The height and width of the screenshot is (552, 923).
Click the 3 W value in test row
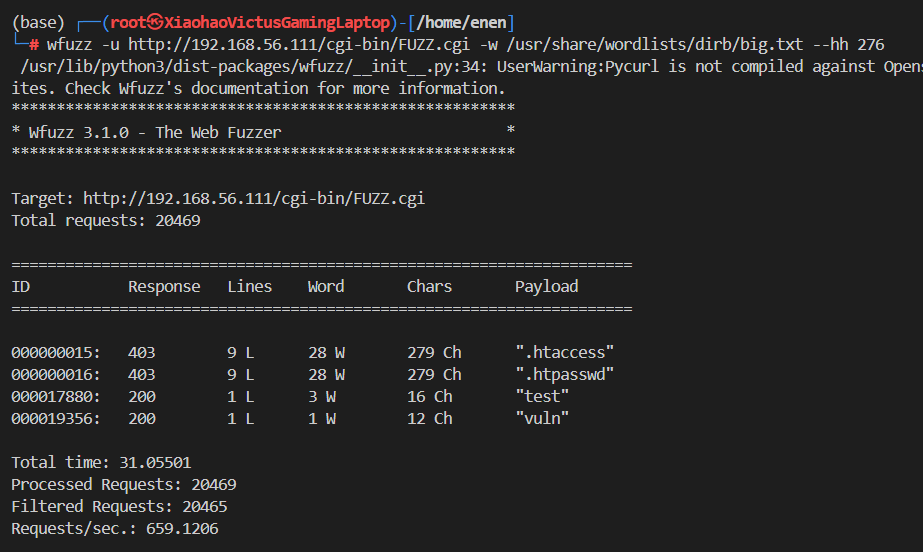pos(322,397)
